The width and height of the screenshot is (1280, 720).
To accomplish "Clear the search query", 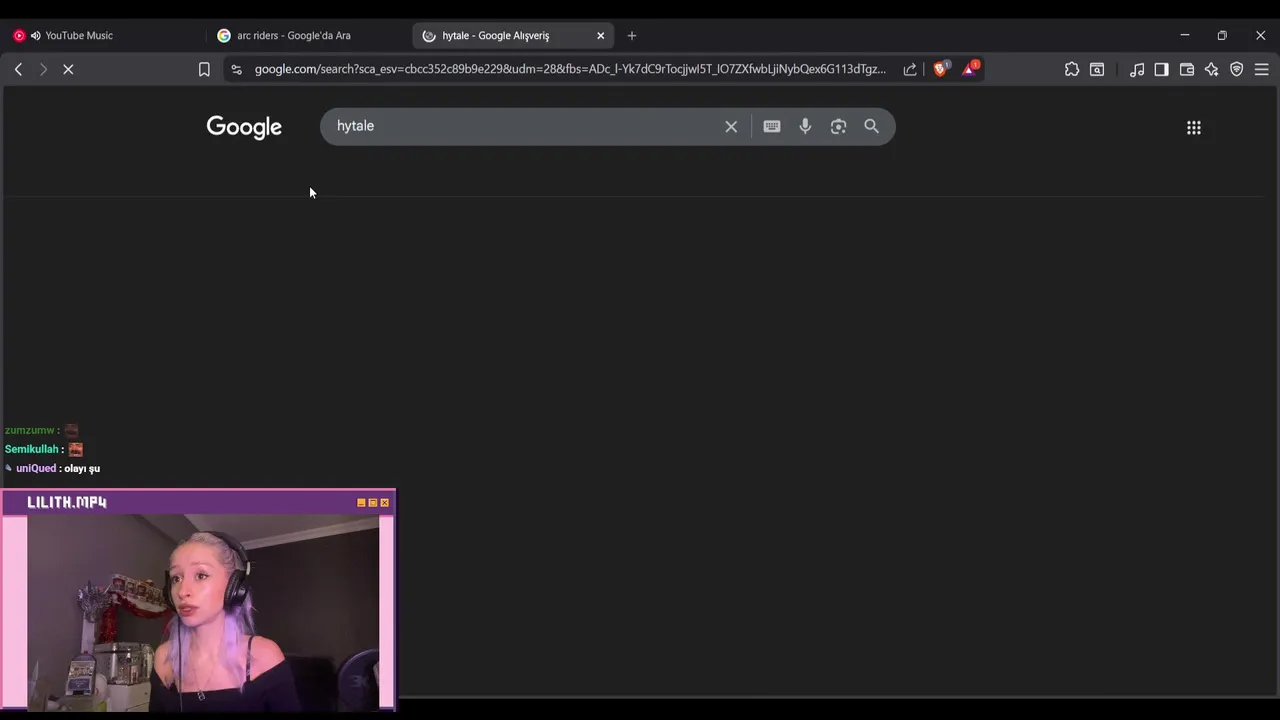I will 731,126.
